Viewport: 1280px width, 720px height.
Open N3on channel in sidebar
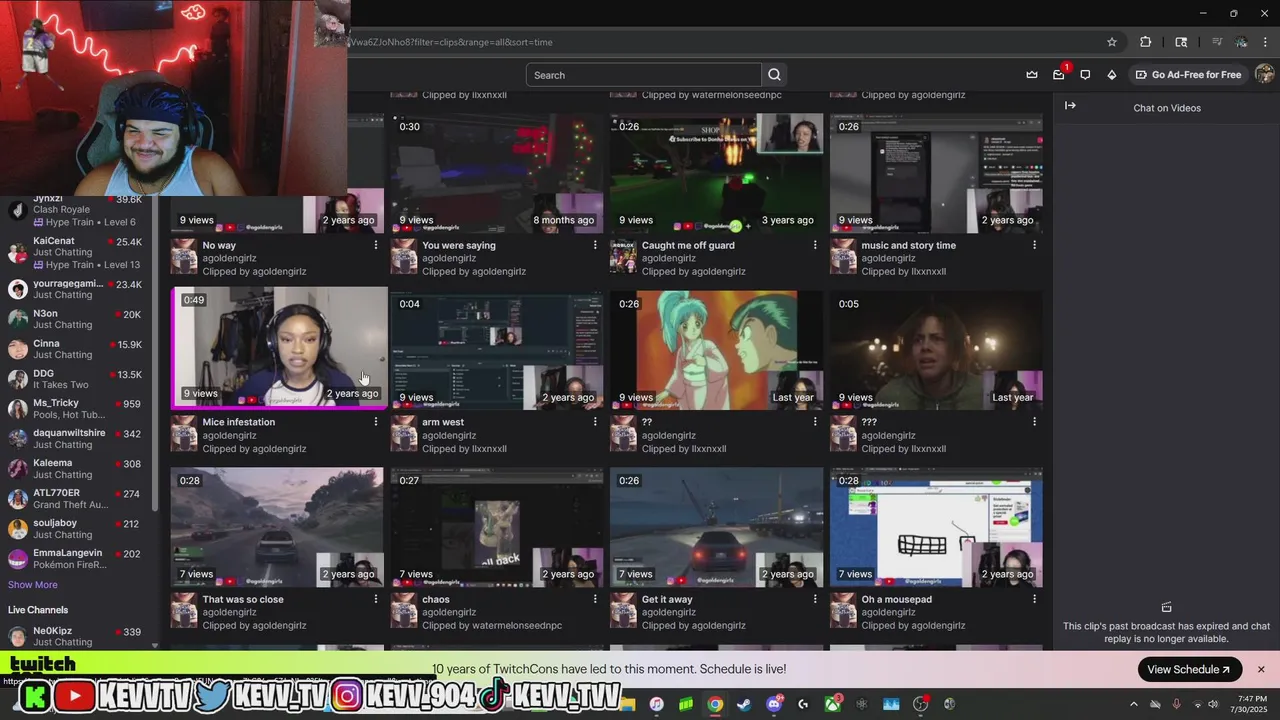[76, 319]
